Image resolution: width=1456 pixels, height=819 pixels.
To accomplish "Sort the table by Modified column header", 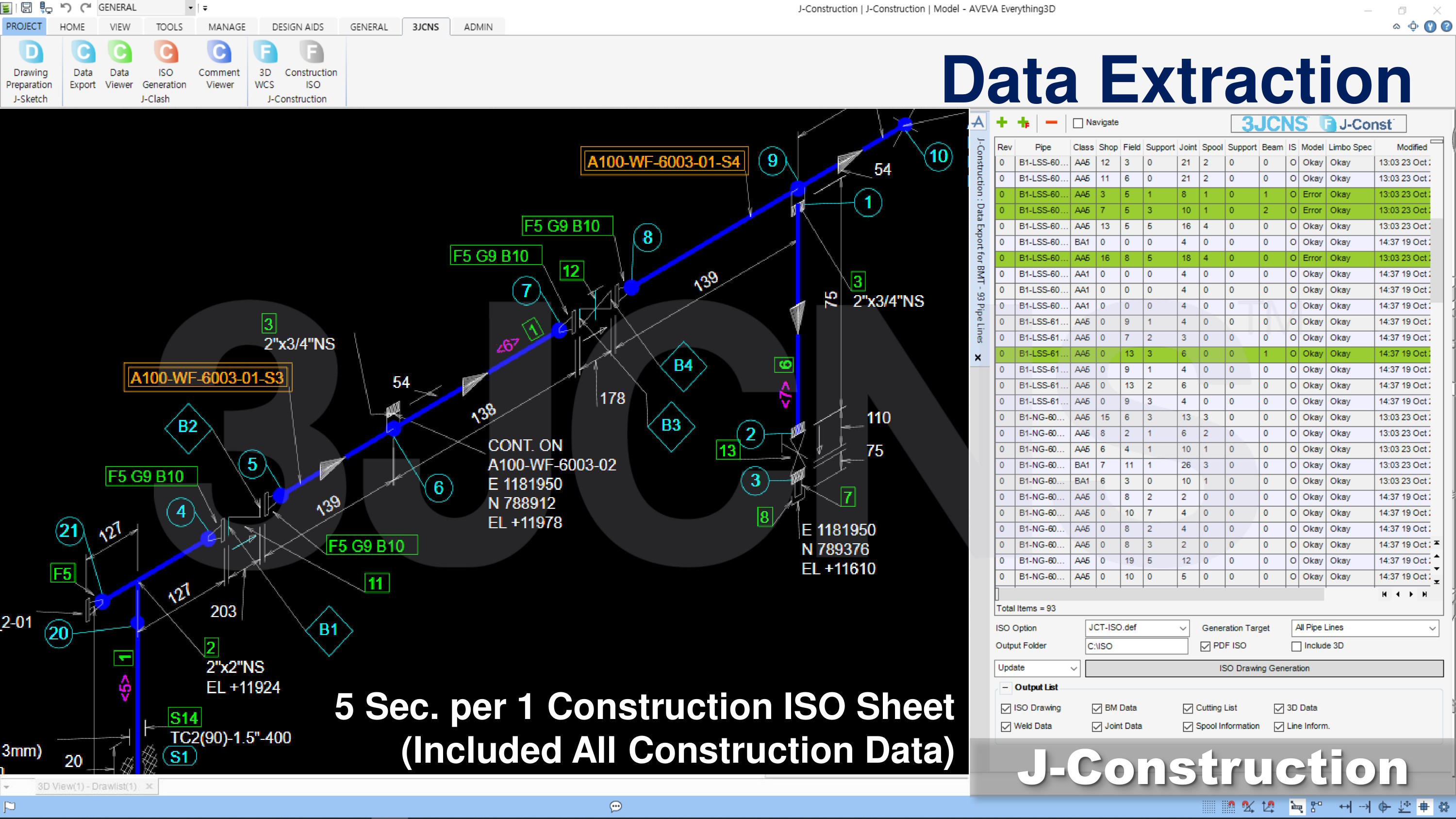I will 1412,147.
